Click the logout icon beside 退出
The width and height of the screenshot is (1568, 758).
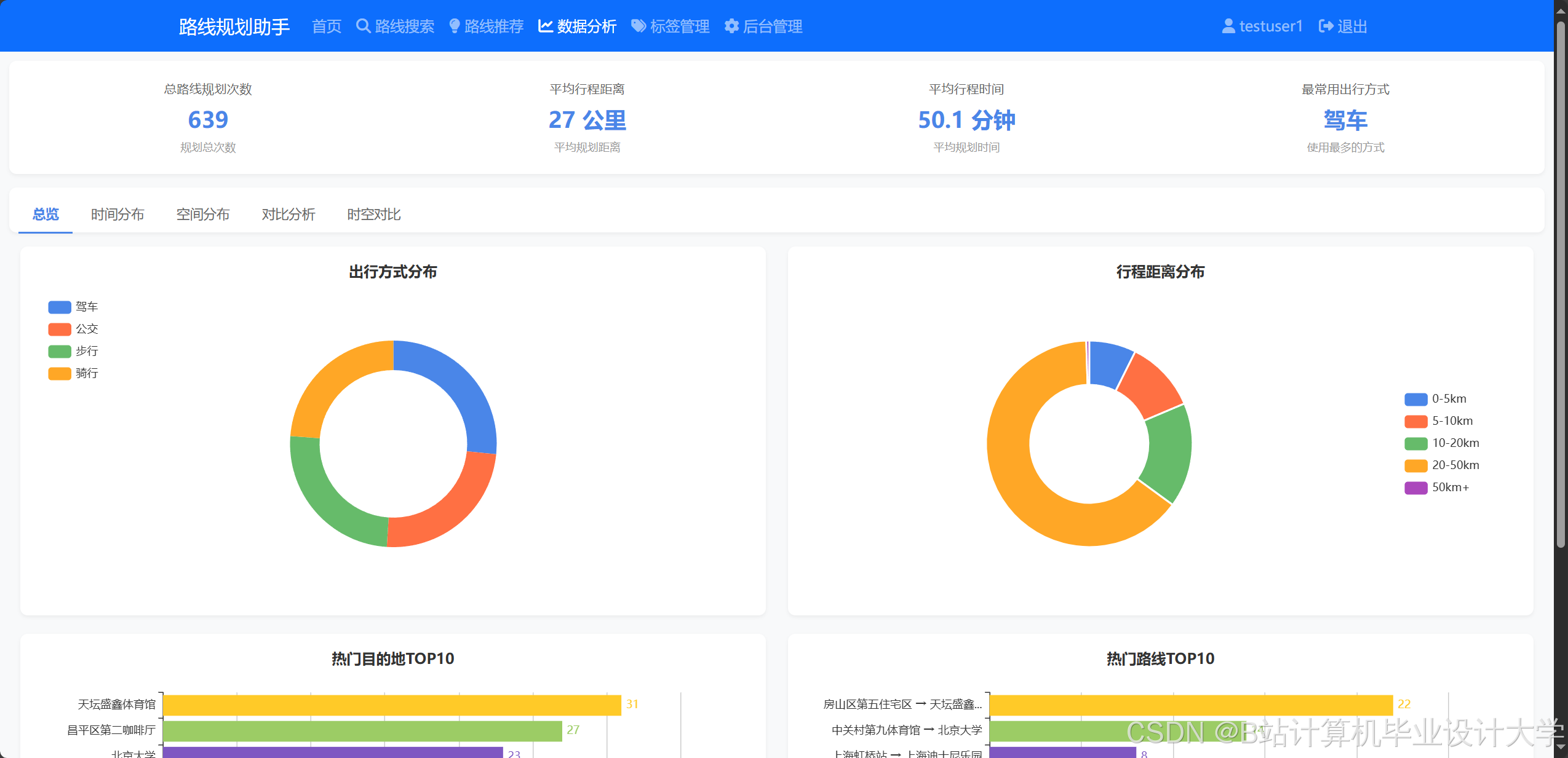pos(1326,26)
